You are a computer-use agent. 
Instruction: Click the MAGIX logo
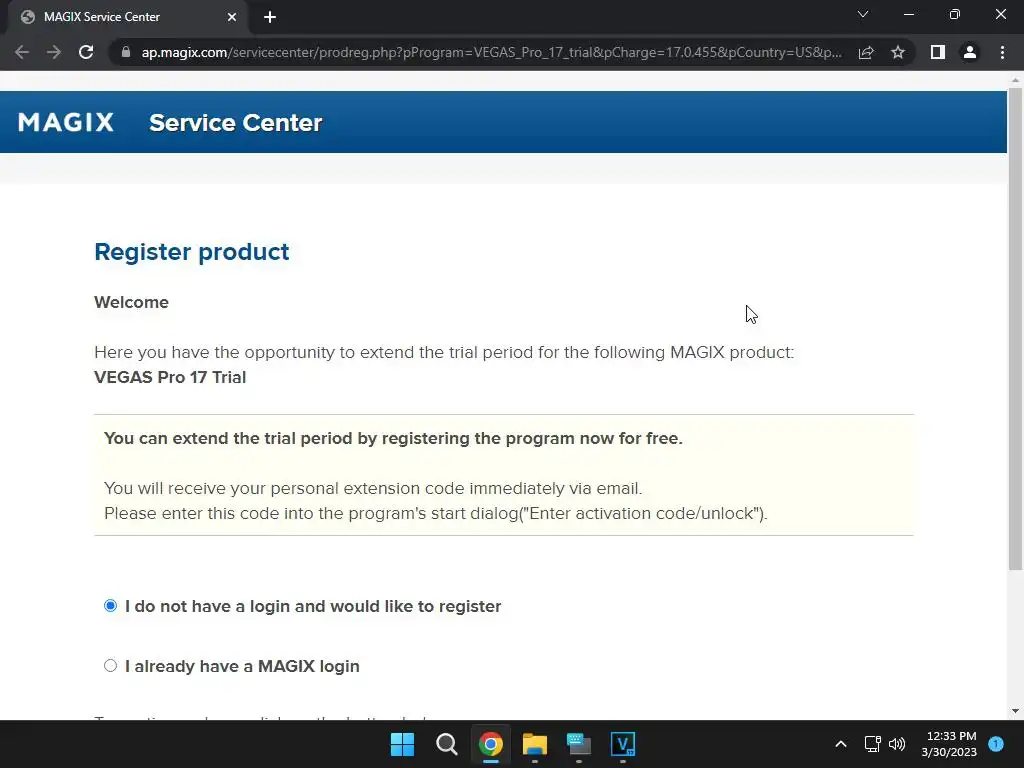tap(66, 122)
